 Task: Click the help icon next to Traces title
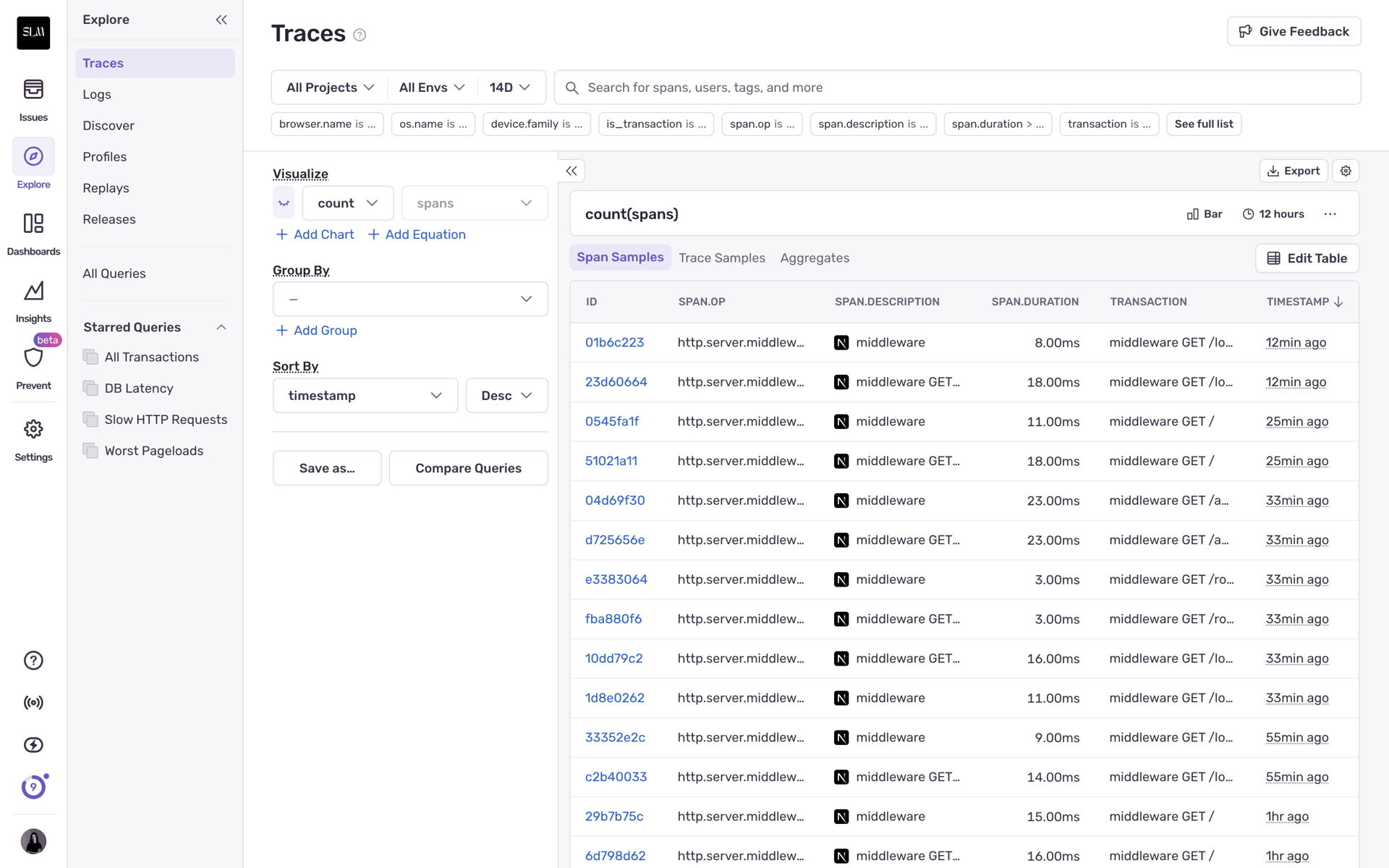coord(360,35)
